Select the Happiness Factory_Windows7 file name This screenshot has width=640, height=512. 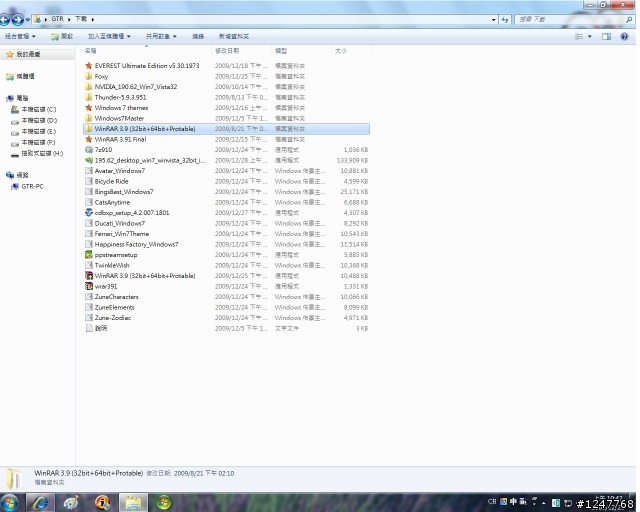pyautogui.click(x=136, y=244)
